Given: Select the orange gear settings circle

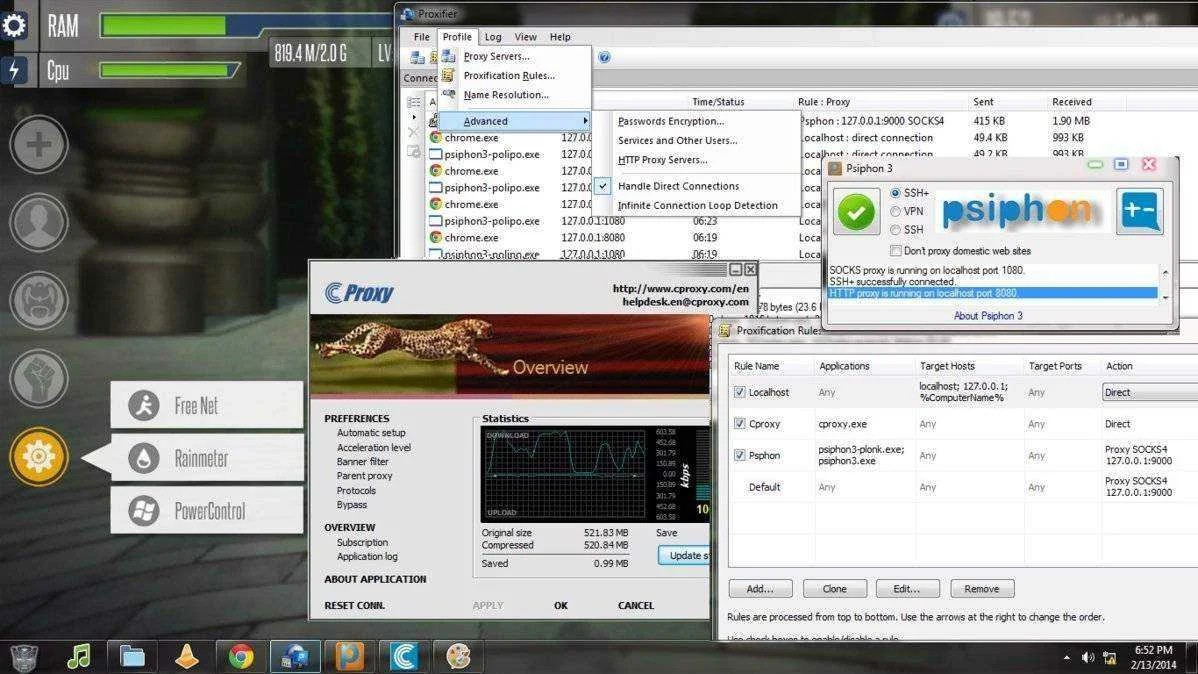Looking at the screenshot, I should [x=38, y=456].
